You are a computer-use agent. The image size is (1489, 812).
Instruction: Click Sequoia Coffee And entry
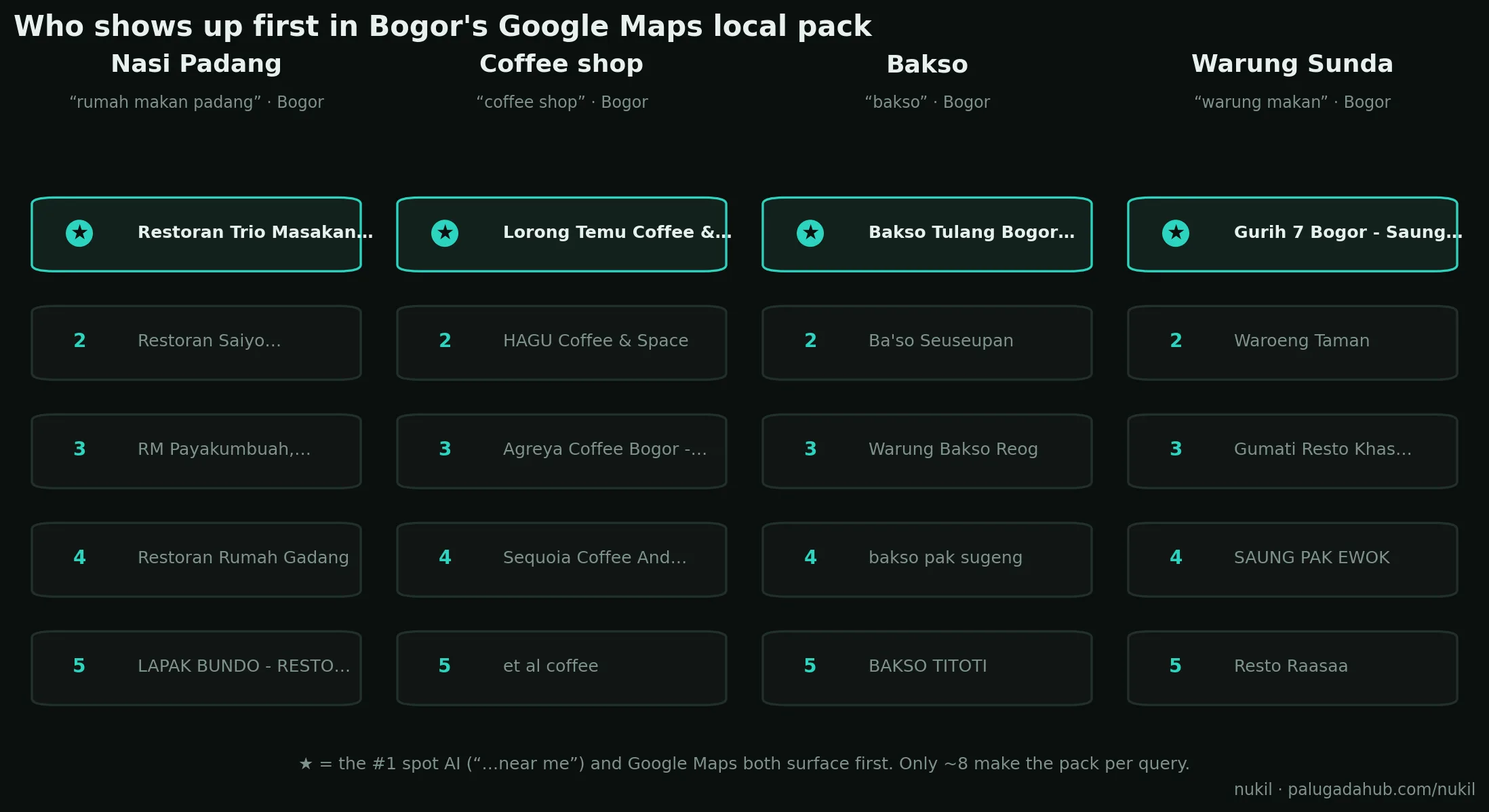pyautogui.click(x=561, y=560)
